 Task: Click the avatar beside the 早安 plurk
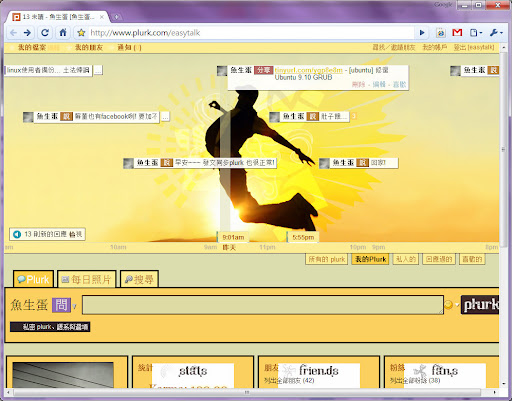(x=128, y=163)
